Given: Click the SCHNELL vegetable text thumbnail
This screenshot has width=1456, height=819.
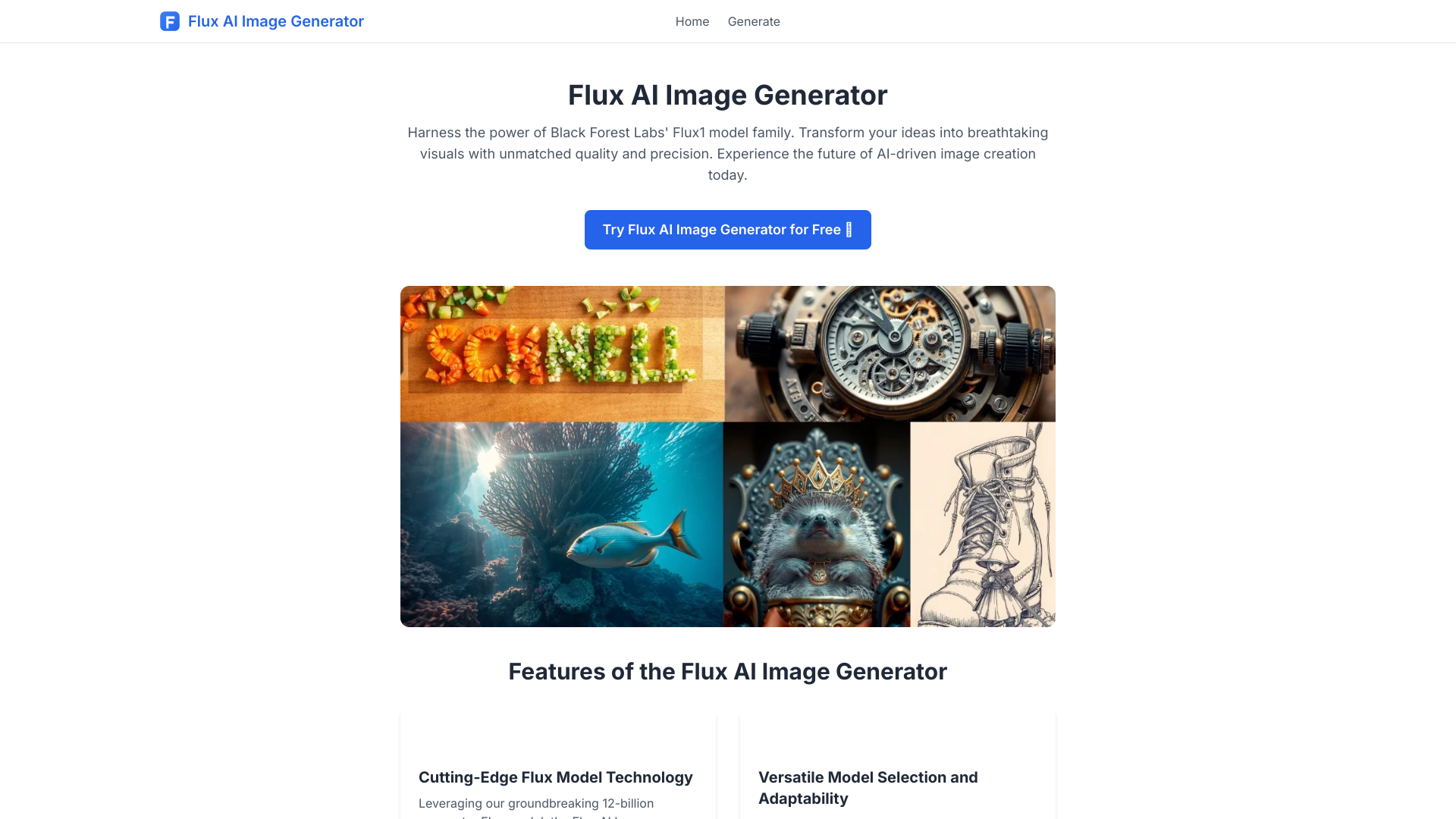Looking at the screenshot, I should pos(562,353).
